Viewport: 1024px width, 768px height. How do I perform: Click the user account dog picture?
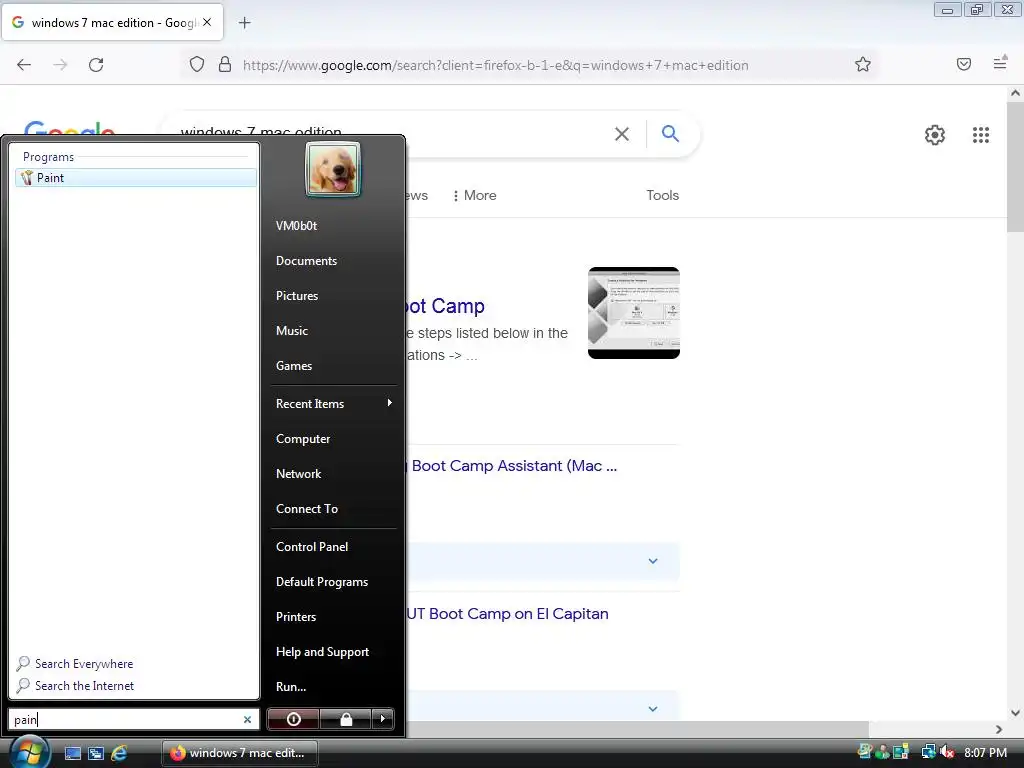coord(333,169)
